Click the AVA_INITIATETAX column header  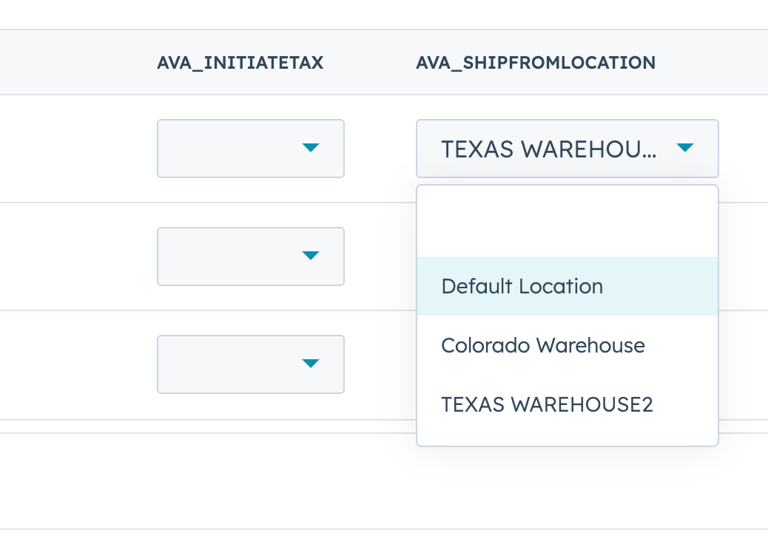pos(240,63)
